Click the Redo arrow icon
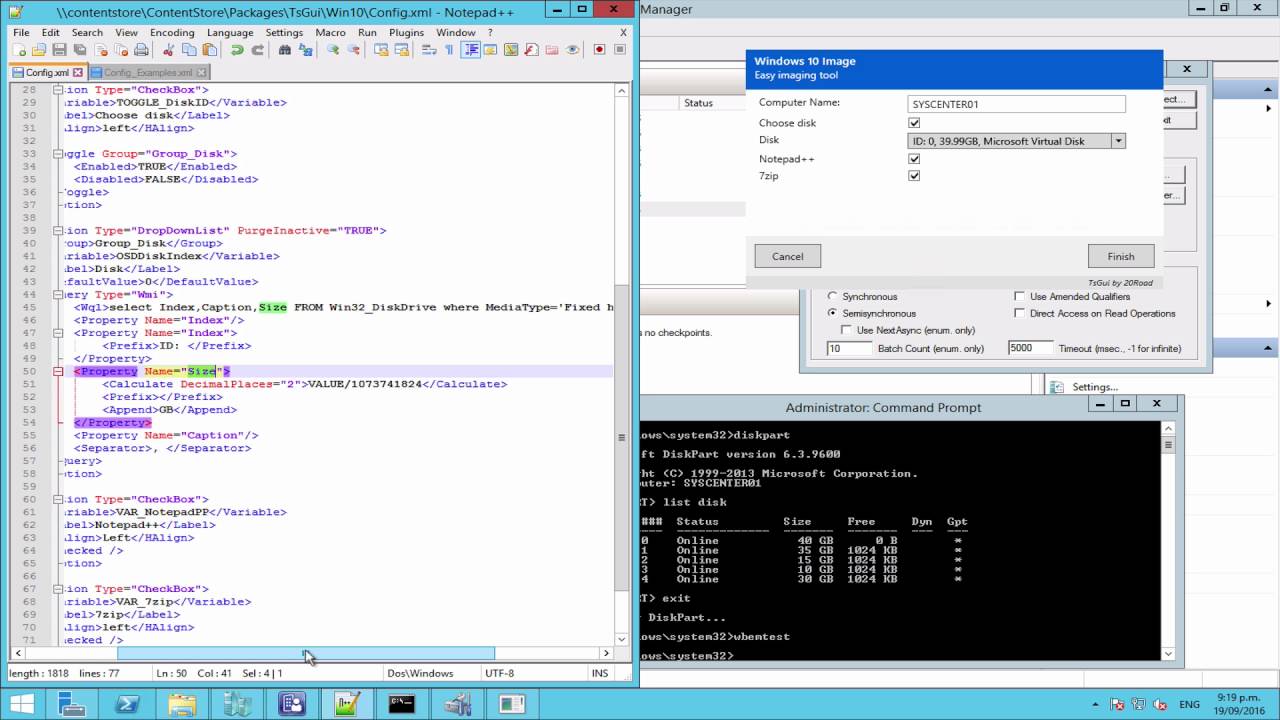The image size is (1280, 720). coord(257,50)
